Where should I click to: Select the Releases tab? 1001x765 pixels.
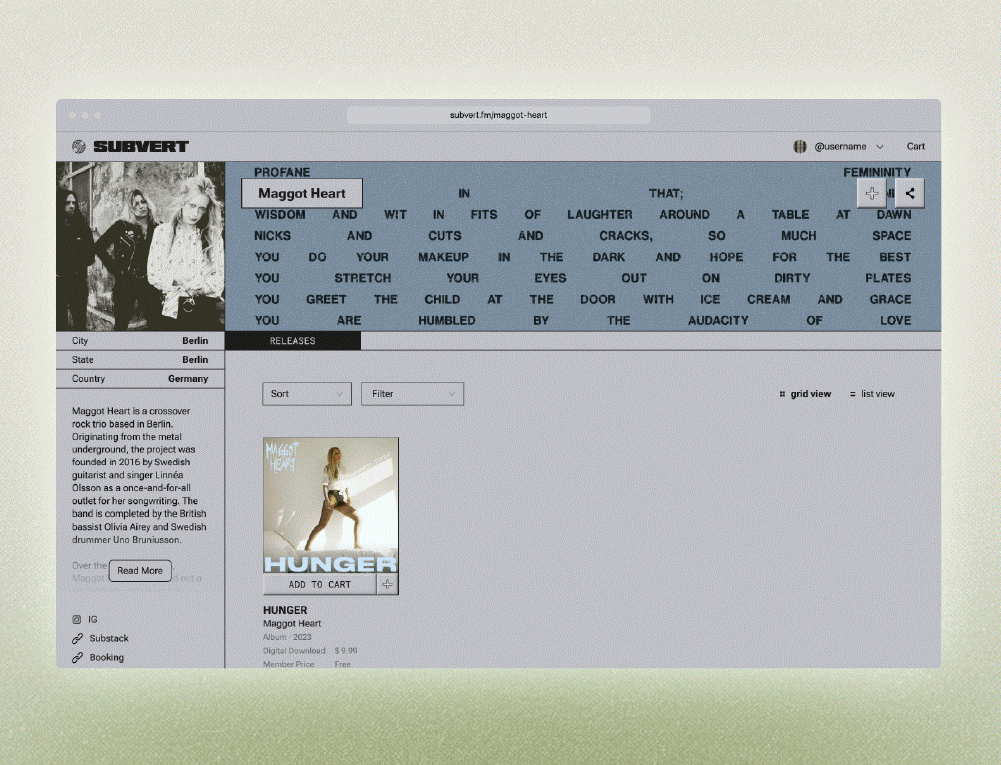292,341
